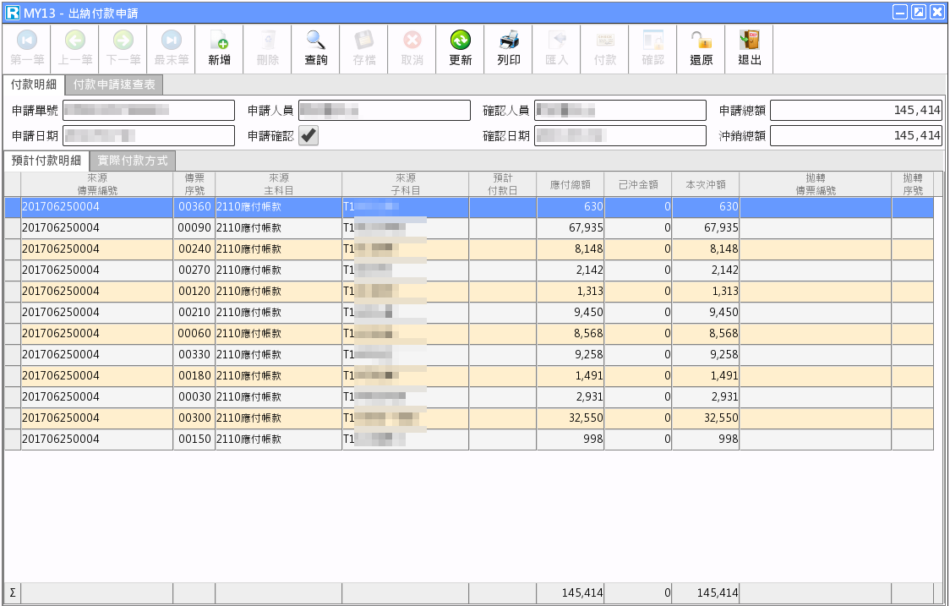Click sequence number 00030 cell
Viewport: 950px width, 606px height.
194,397
